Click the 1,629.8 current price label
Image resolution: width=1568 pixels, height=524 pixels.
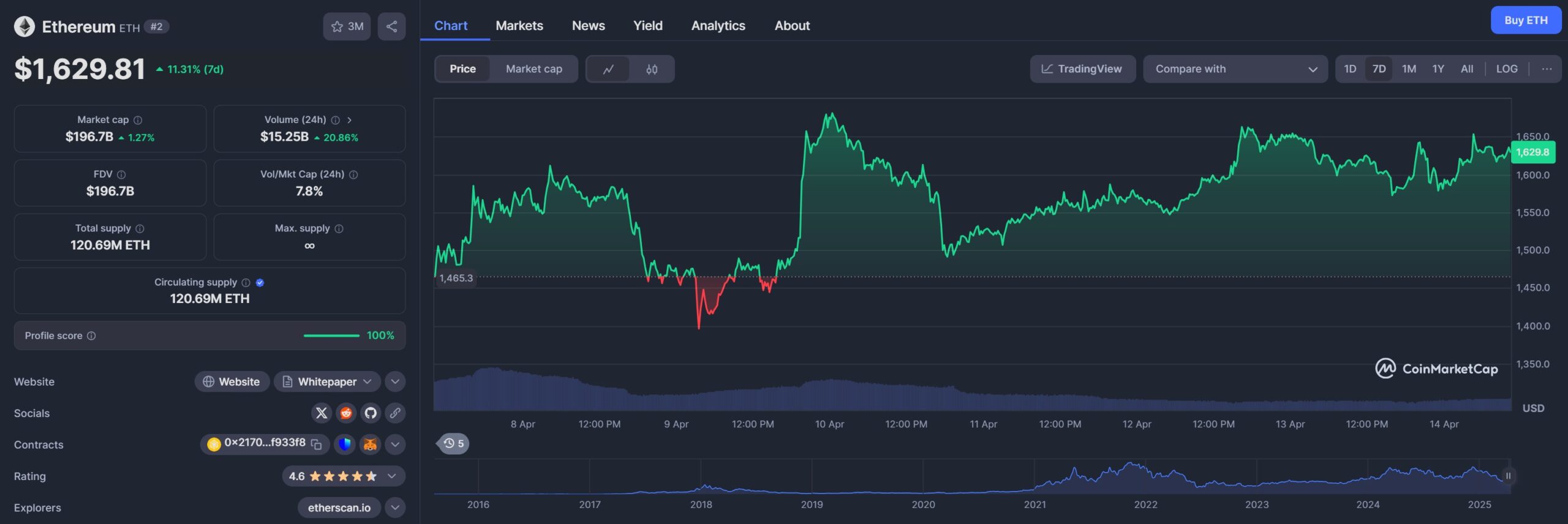click(x=1532, y=152)
